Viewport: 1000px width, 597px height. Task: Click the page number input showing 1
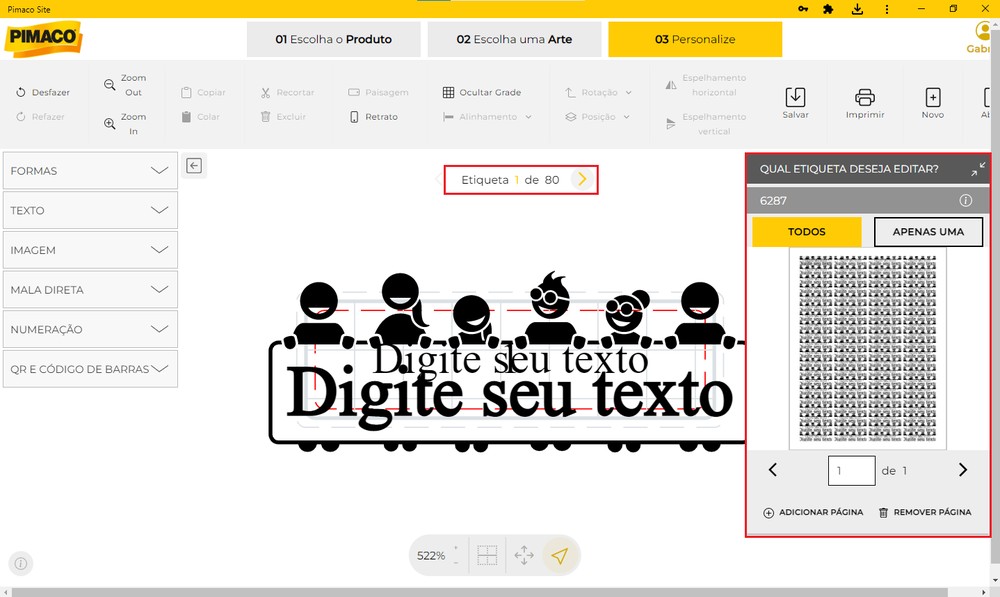point(851,470)
